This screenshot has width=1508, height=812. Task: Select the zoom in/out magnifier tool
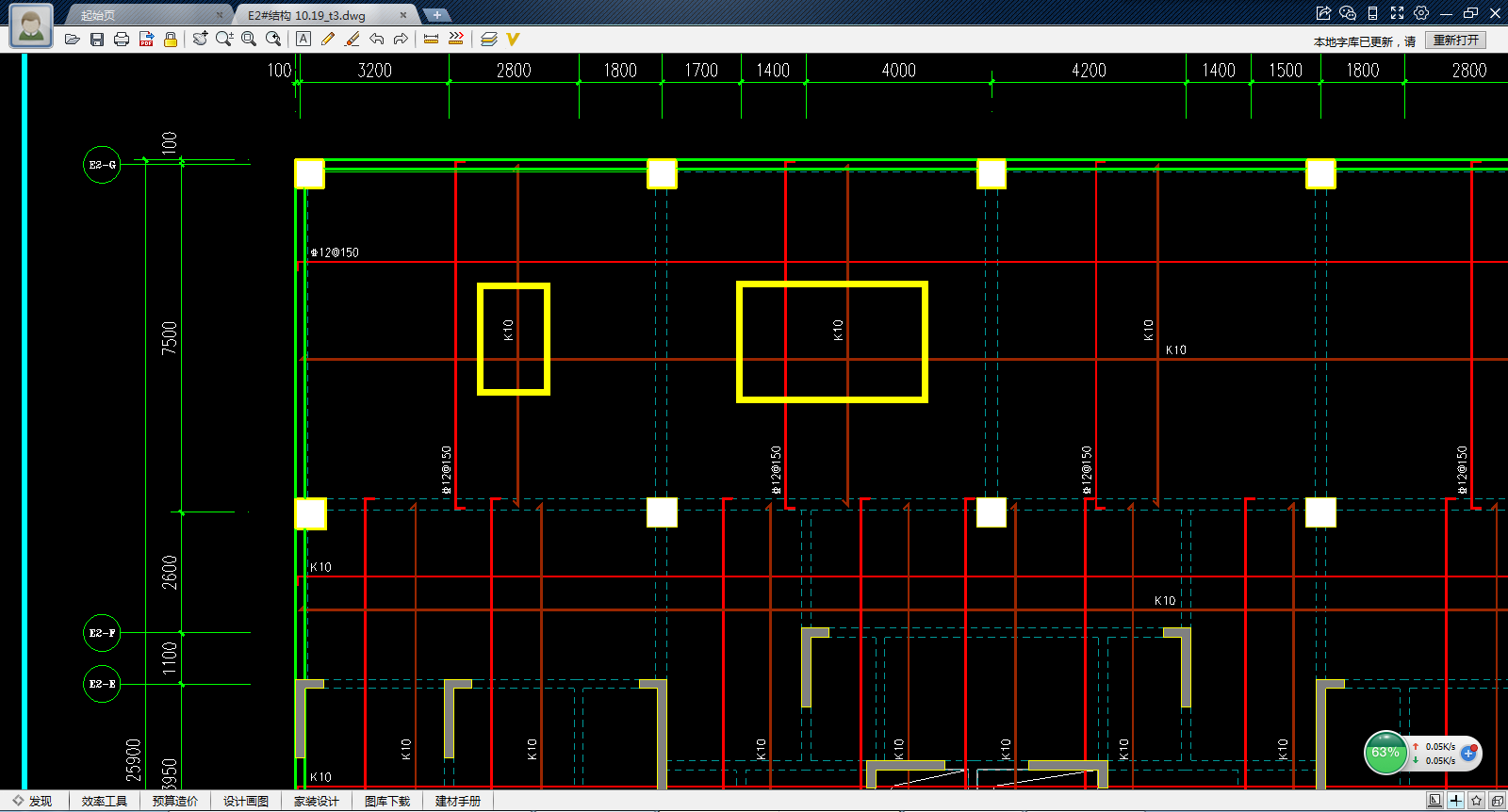pyautogui.click(x=224, y=39)
